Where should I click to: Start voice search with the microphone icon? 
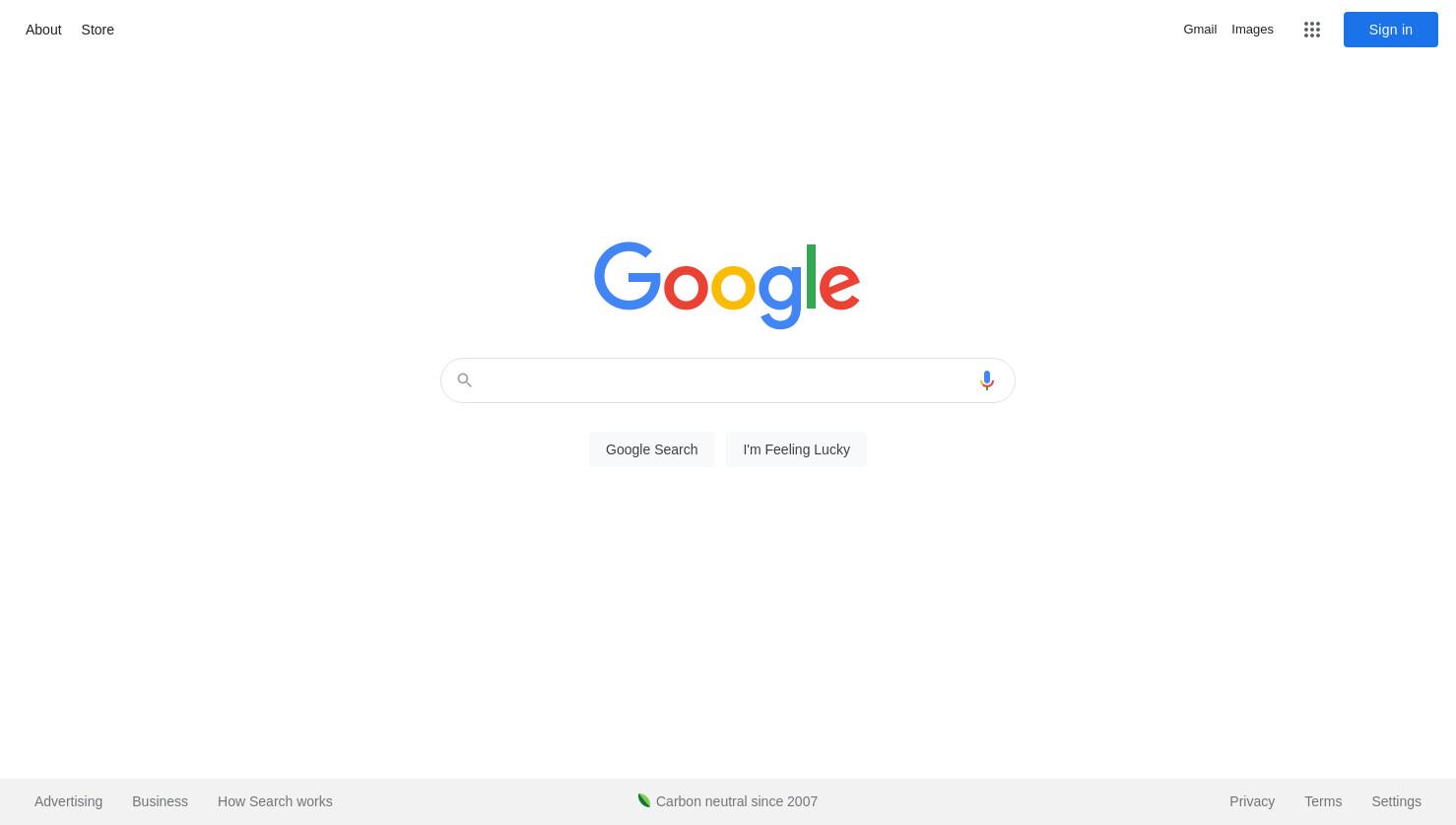[986, 380]
